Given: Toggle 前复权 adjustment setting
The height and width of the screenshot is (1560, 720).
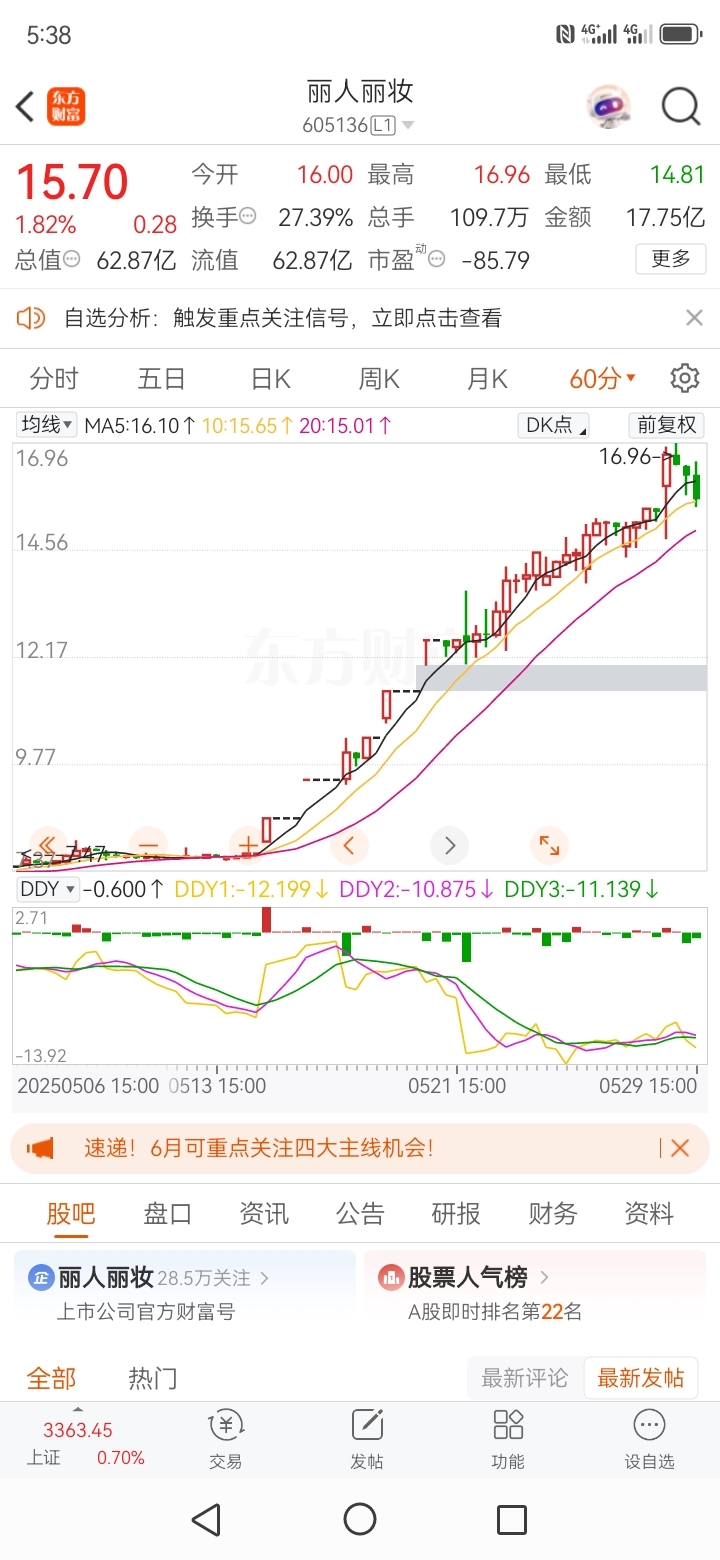Looking at the screenshot, I should (667, 425).
